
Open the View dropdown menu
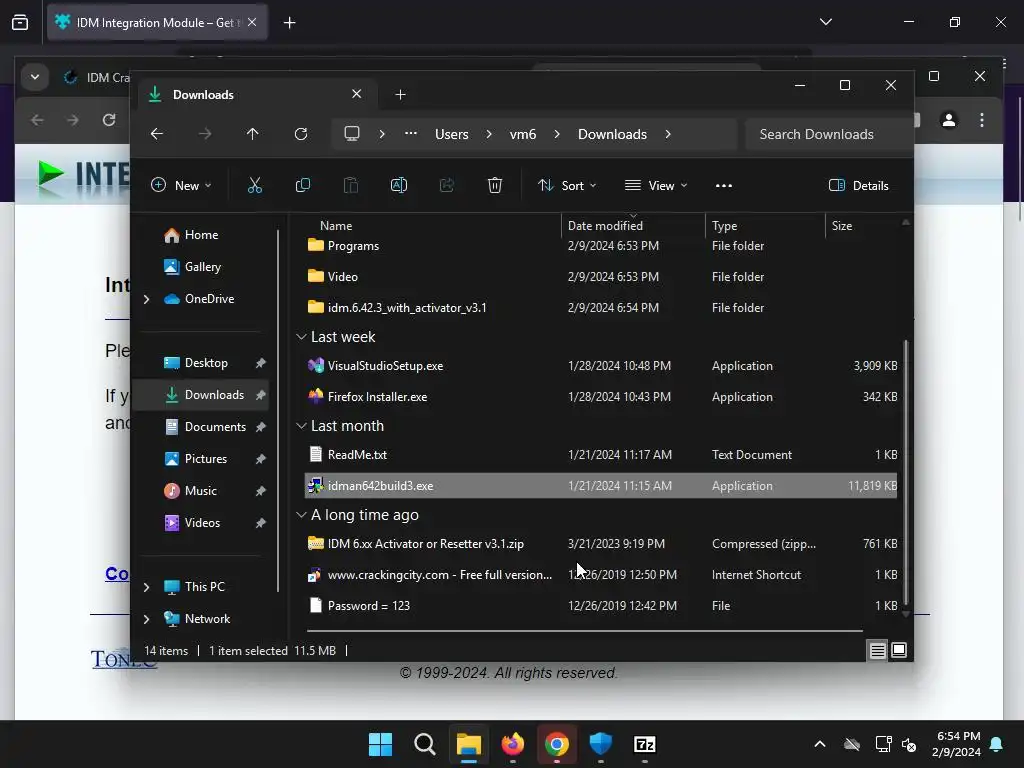pyautogui.click(x=656, y=185)
